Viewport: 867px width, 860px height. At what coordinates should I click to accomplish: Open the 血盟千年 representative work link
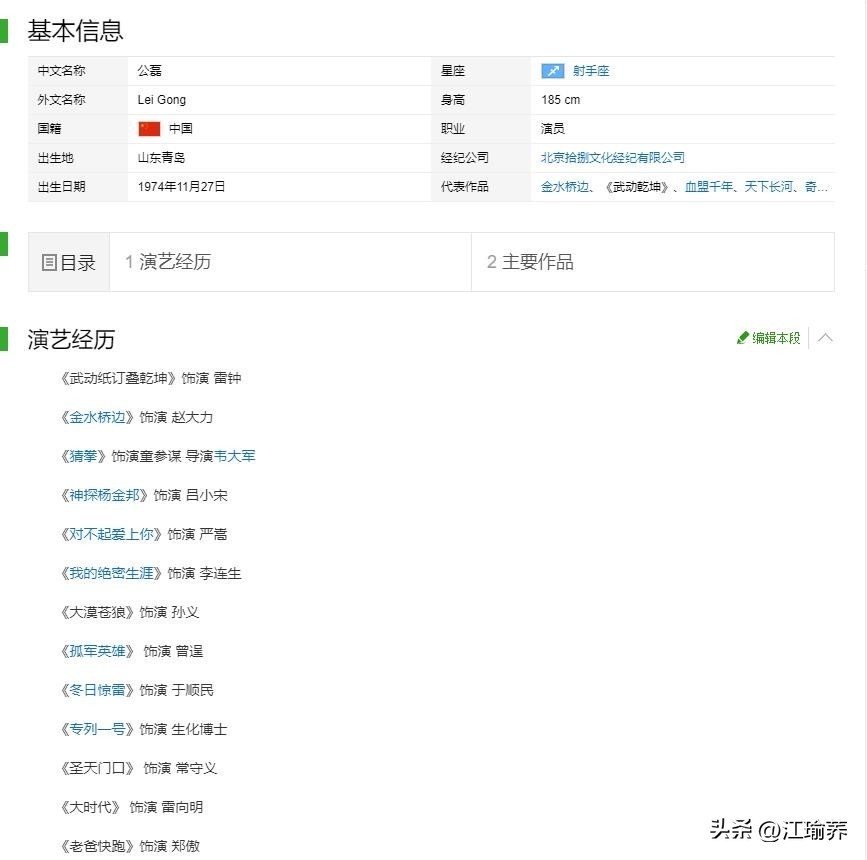(x=709, y=187)
